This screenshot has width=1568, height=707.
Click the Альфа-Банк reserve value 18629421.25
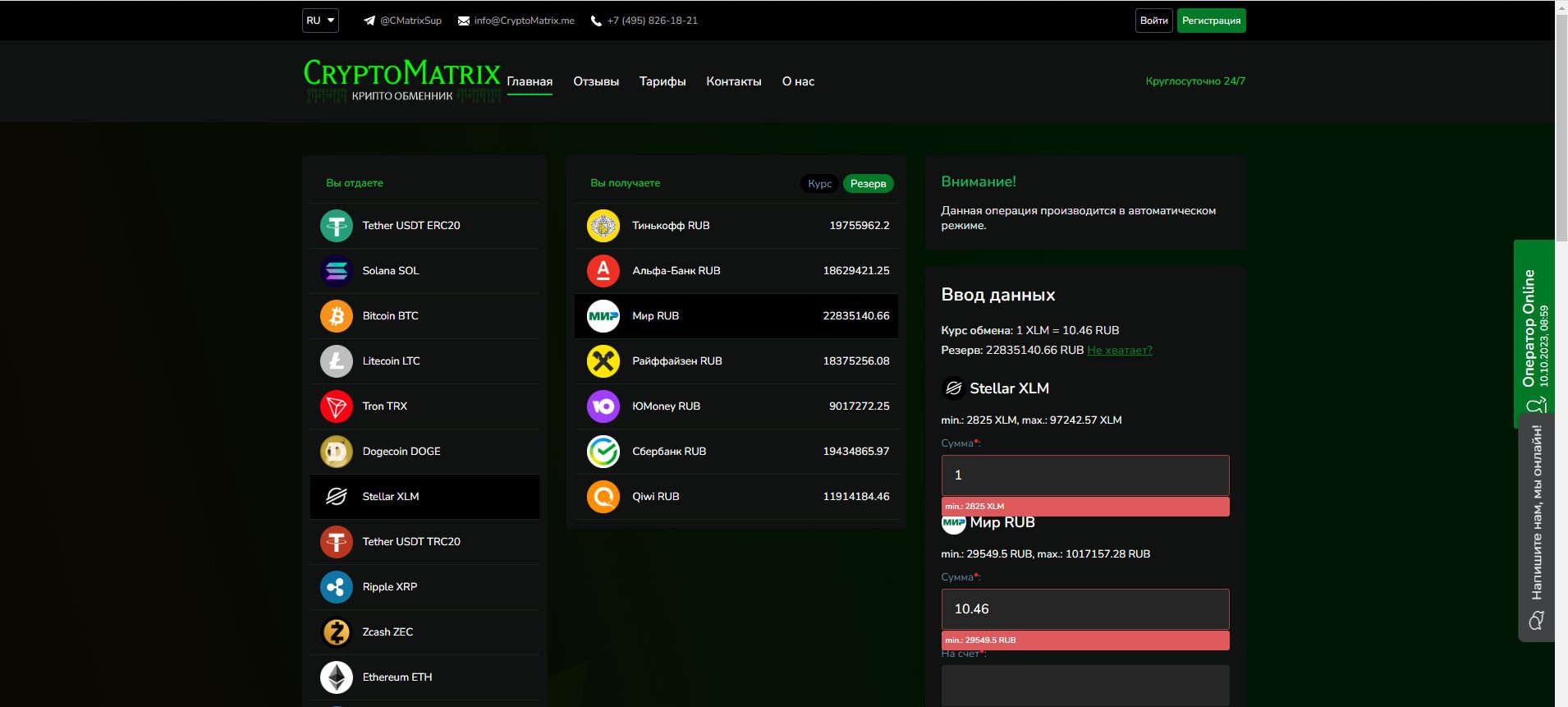click(x=856, y=271)
